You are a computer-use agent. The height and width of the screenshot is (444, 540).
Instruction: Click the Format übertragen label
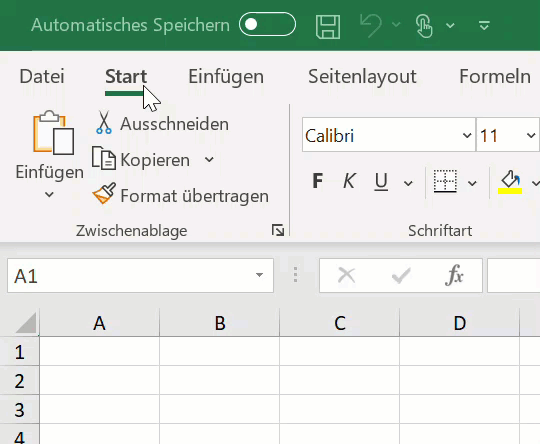point(195,196)
